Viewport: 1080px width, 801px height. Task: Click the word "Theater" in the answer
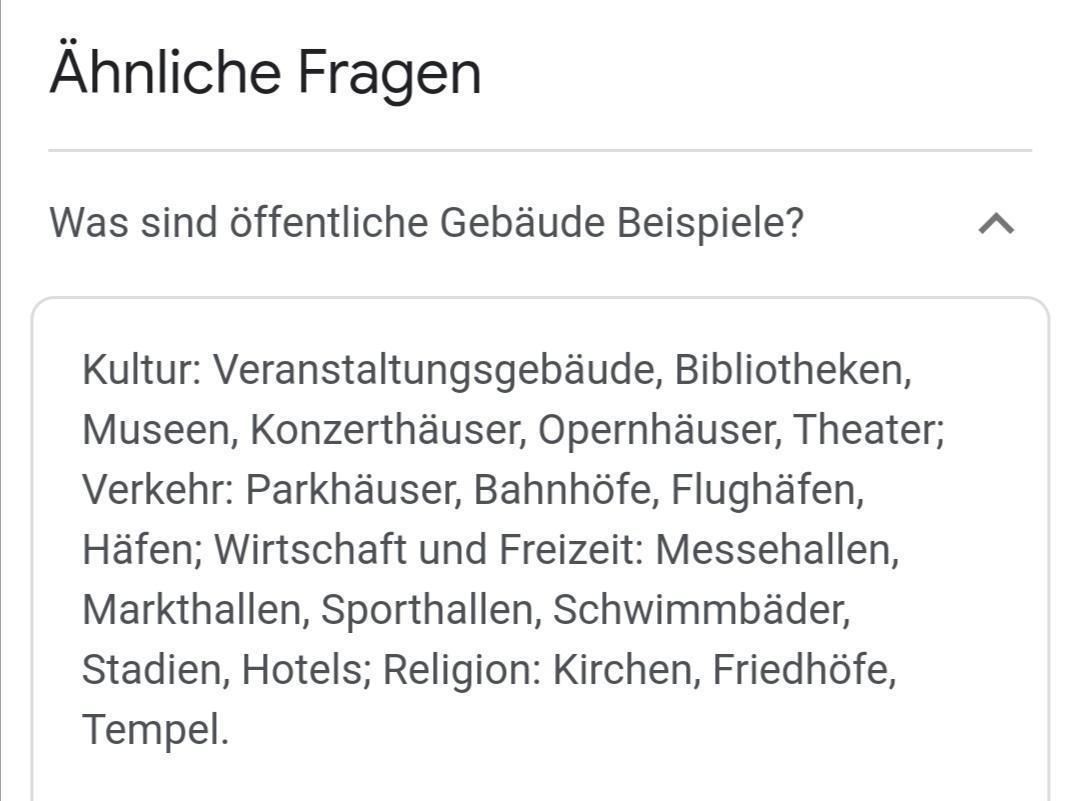click(865, 430)
